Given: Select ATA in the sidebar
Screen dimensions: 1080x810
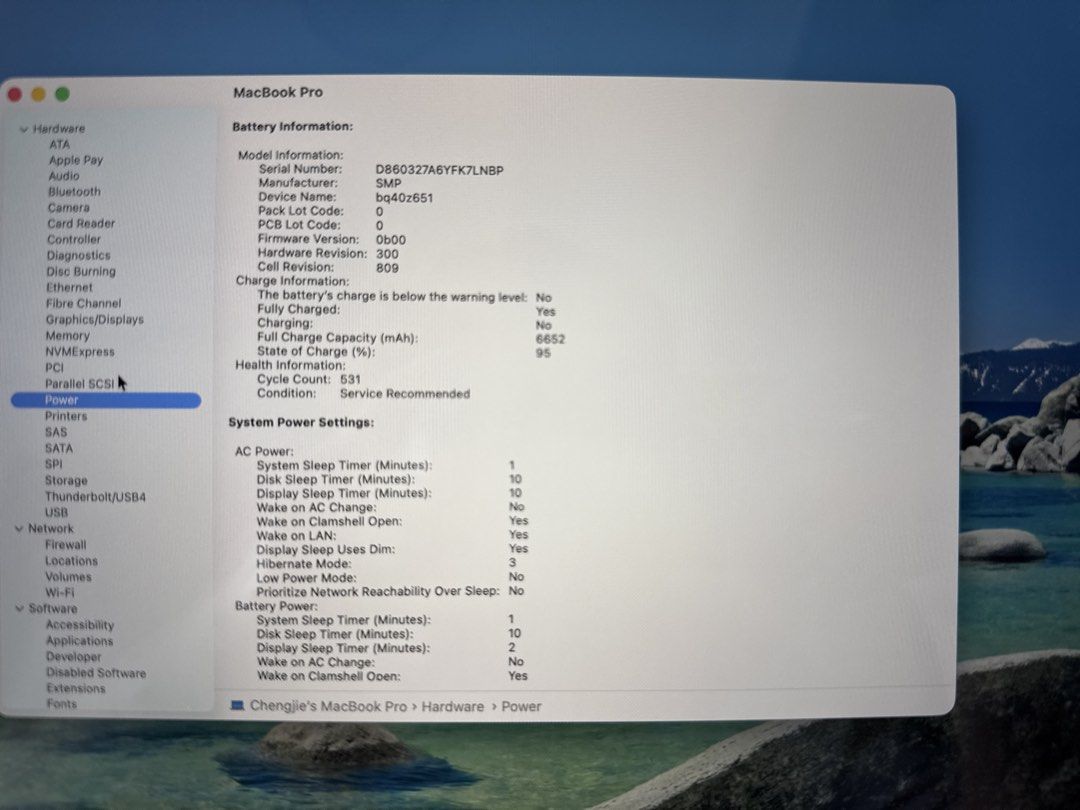Looking at the screenshot, I should [59, 144].
